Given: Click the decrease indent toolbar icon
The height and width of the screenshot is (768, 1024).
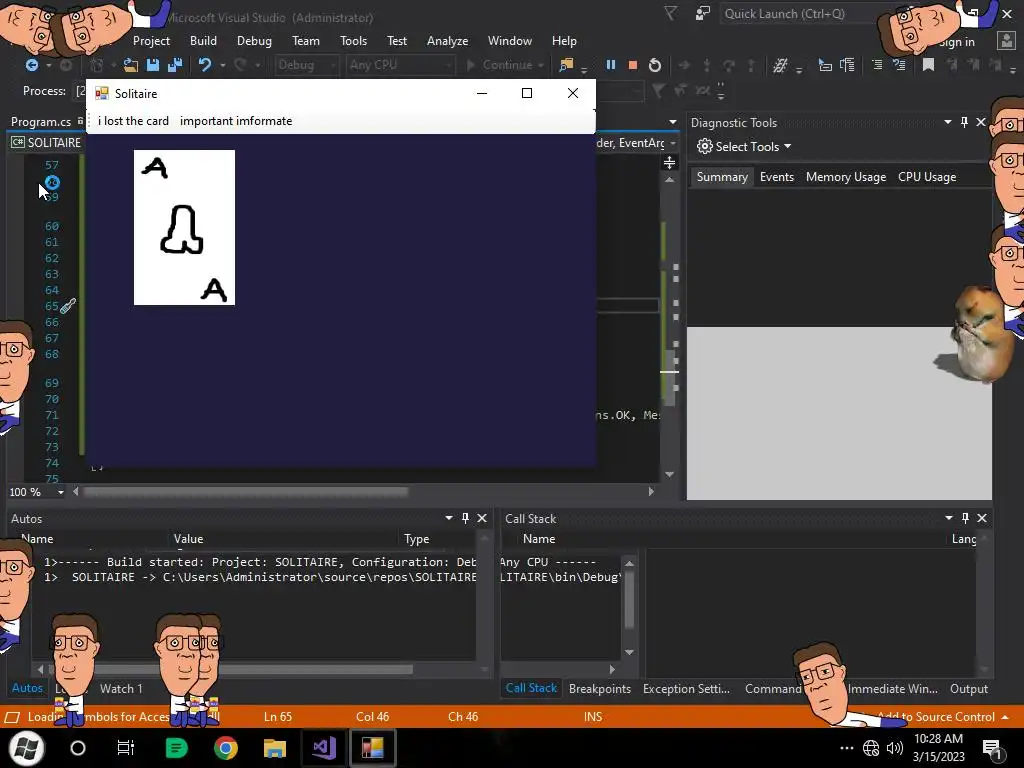Looking at the screenshot, I should click(x=877, y=65).
